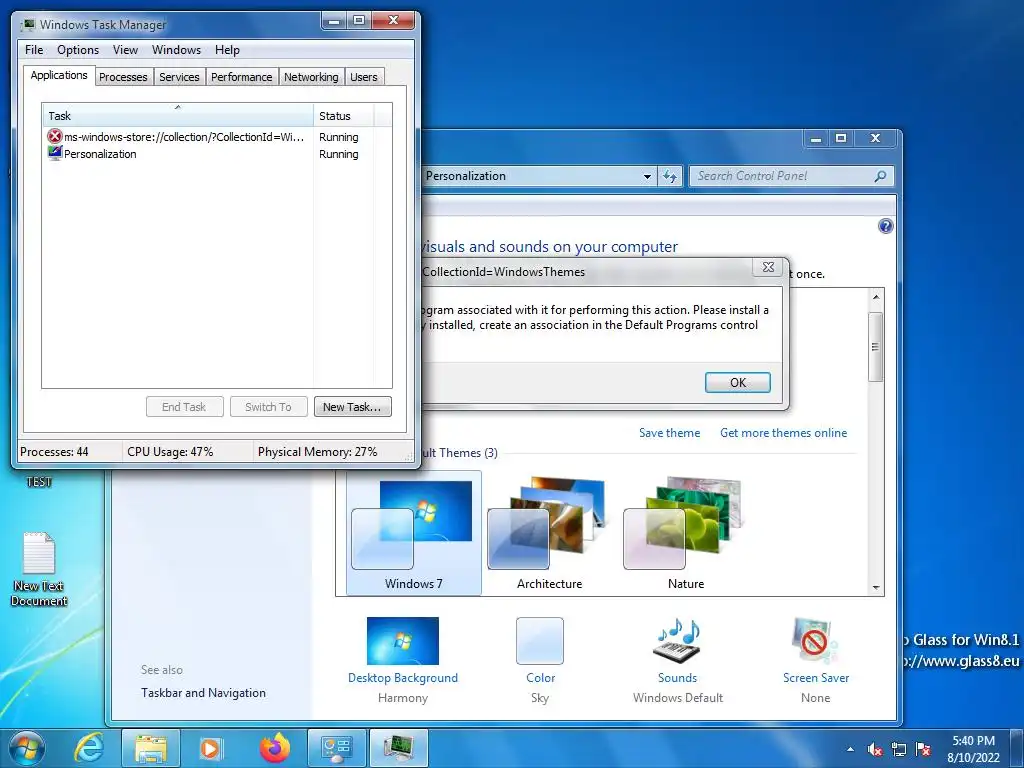Click OK in the error dialog
This screenshot has width=1024, height=768.
[738, 382]
